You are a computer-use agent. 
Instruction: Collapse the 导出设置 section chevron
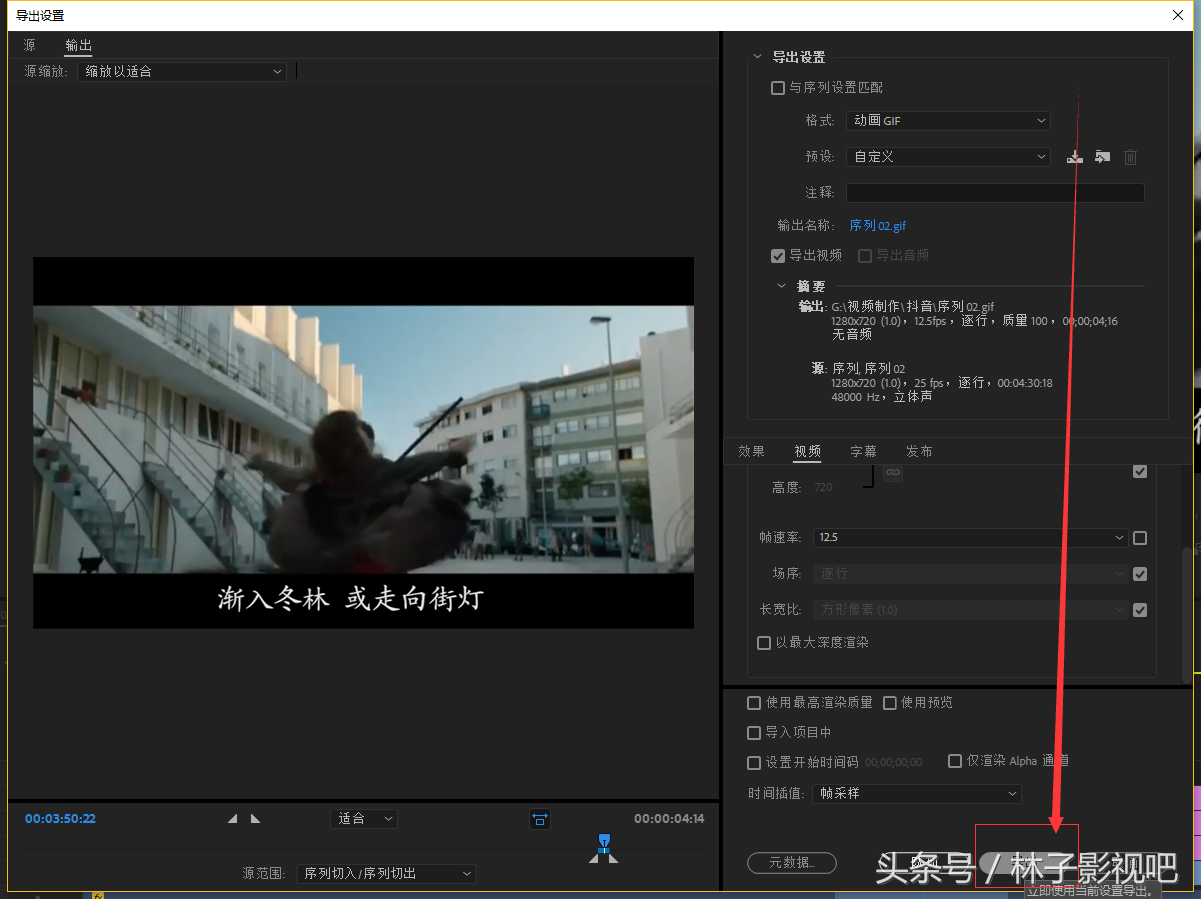[757, 57]
